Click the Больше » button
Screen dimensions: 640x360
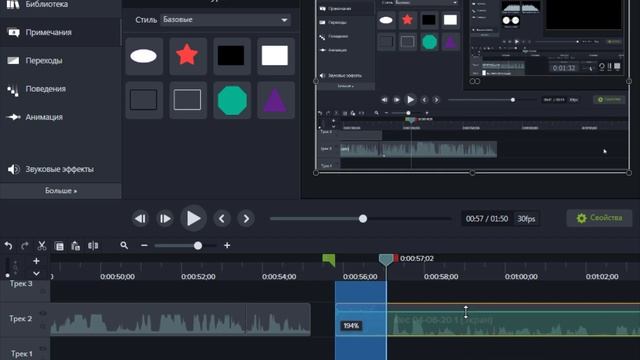pos(61,191)
